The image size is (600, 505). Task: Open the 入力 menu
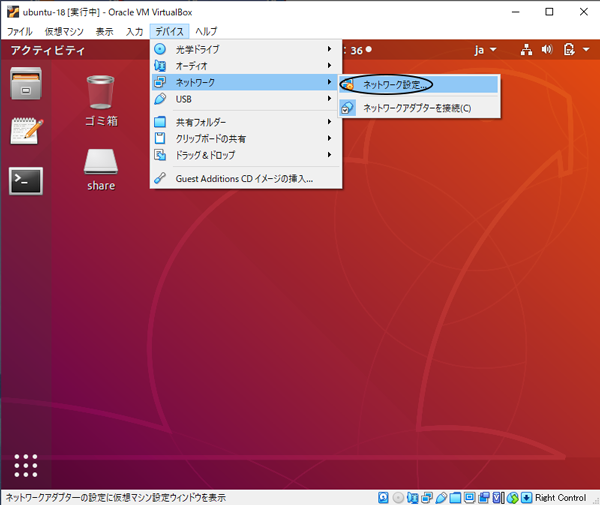coord(134,31)
